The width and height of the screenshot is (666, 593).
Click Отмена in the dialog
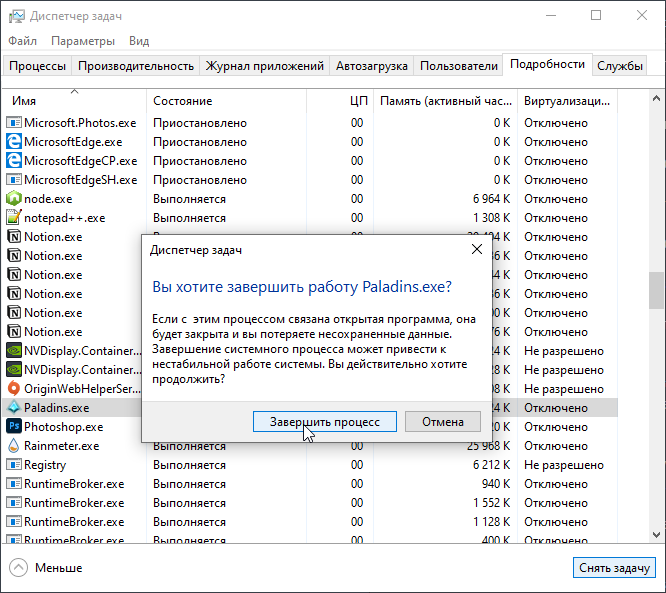(443, 421)
